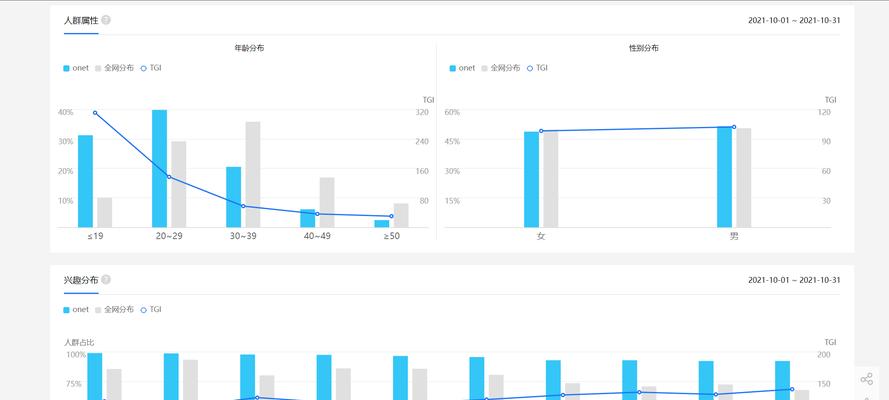Click the gray 全网分布 bar for 女
Viewport: 889px width, 400px height.
tap(551, 180)
